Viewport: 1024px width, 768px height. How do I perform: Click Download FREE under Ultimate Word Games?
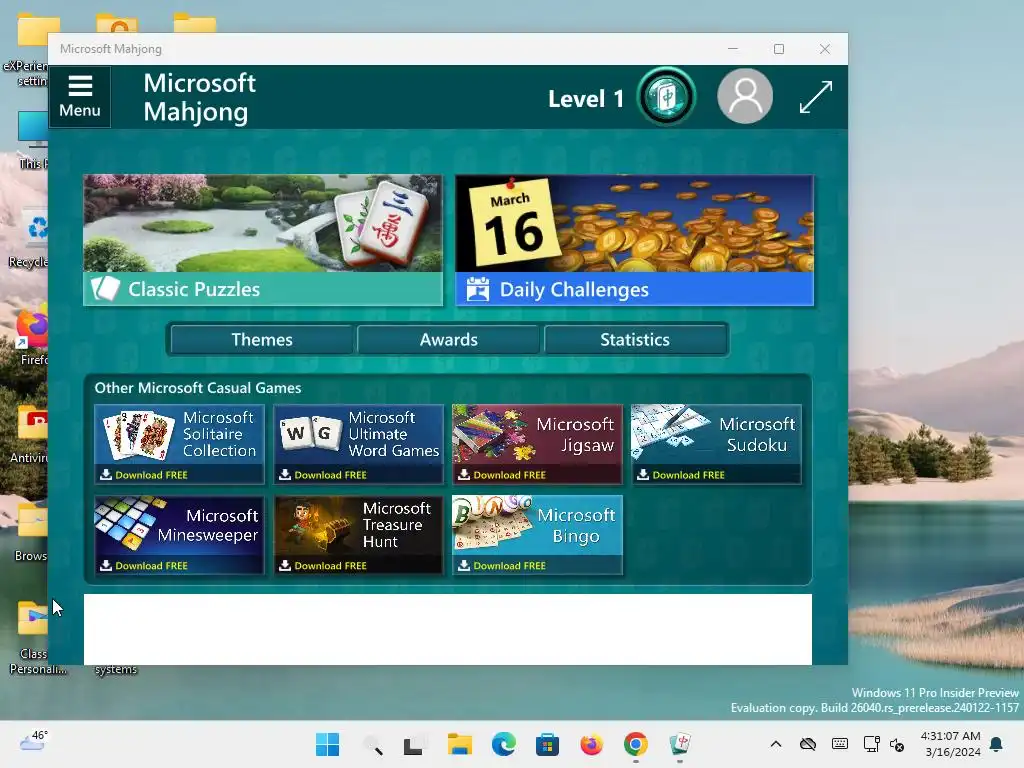tap(323, 475)
